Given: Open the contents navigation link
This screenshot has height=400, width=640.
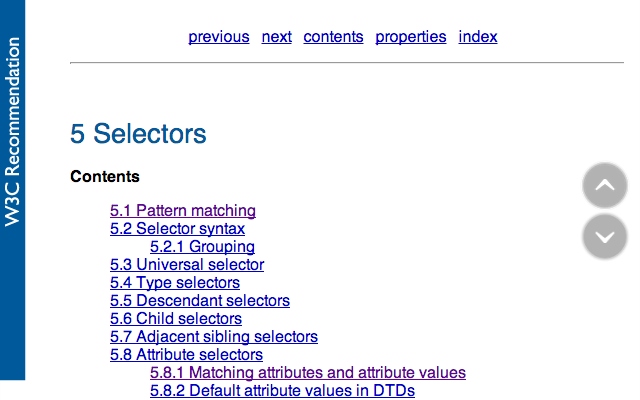Looking at the screenshot, I should pyautogui.click(x=333, y=37).
